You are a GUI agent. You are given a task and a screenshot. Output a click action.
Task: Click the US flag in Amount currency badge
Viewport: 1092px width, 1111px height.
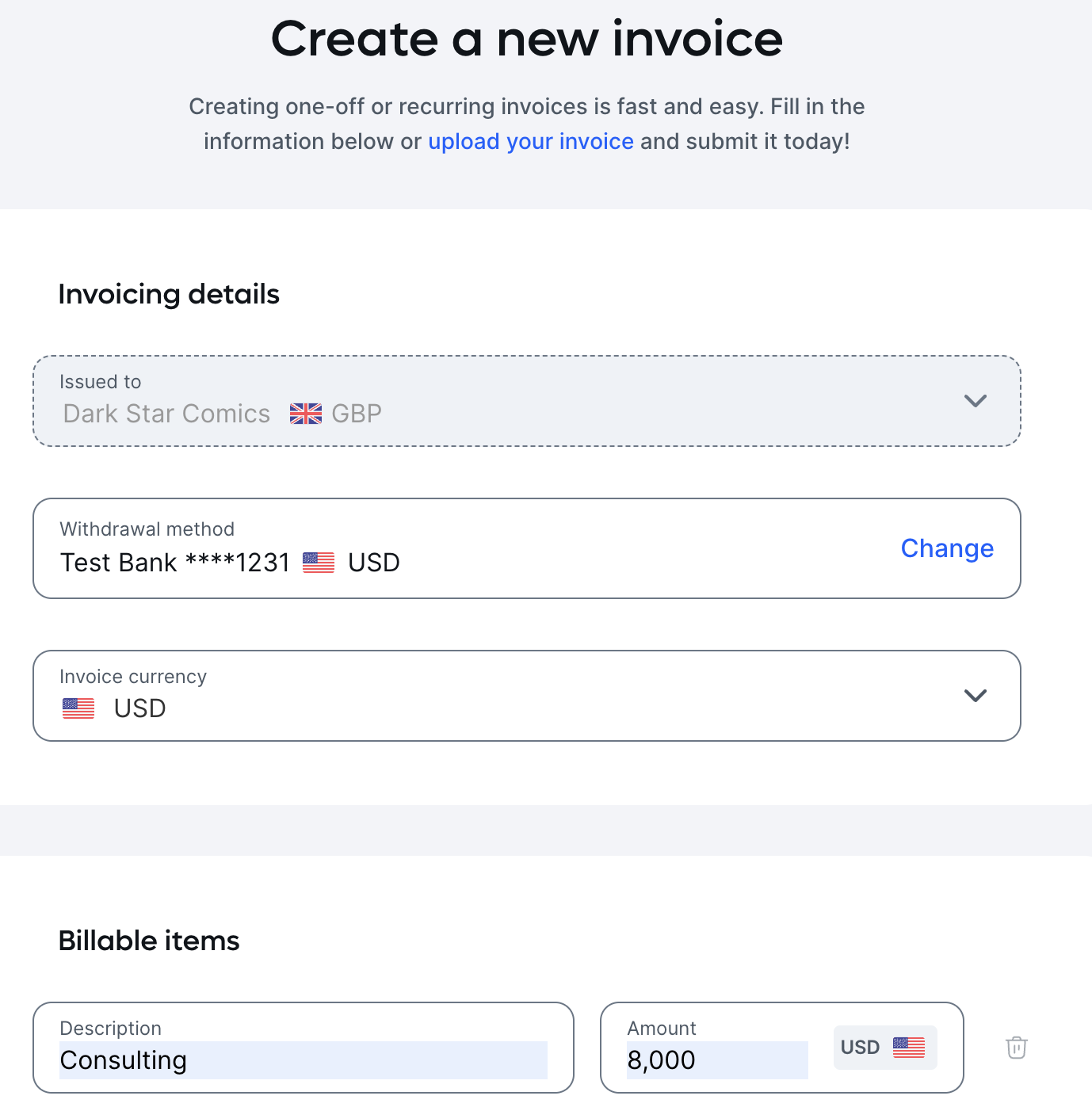coord(909,1047)
